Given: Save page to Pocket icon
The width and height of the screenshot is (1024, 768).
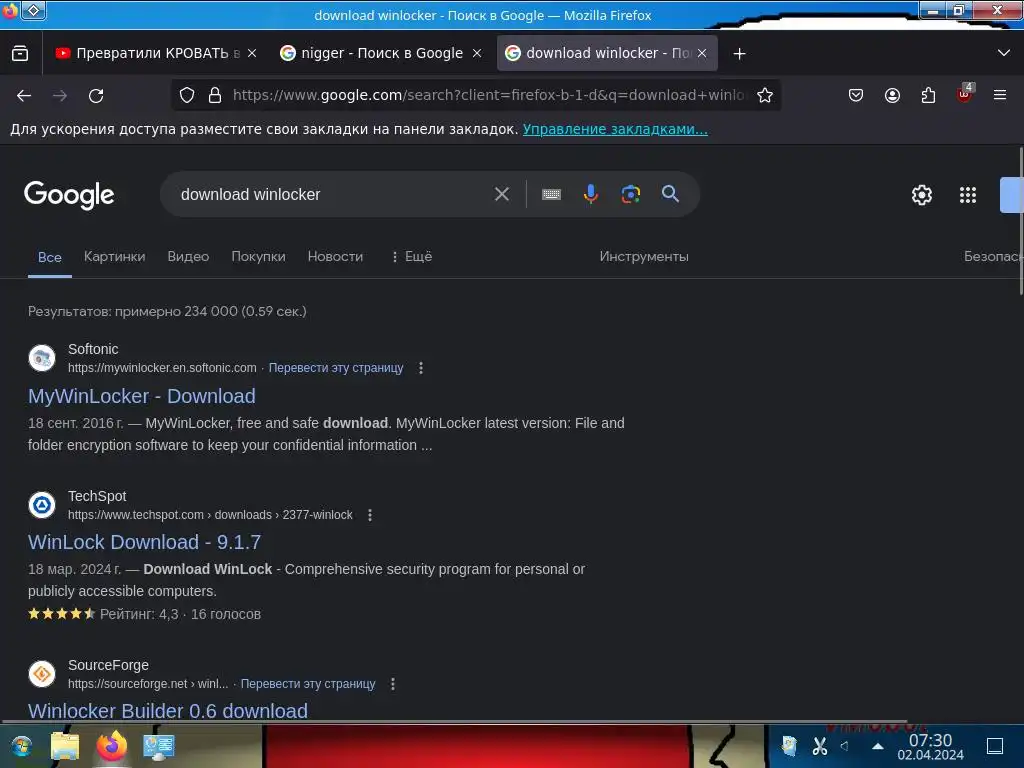Looking at the screenshot, I should 856,95.
